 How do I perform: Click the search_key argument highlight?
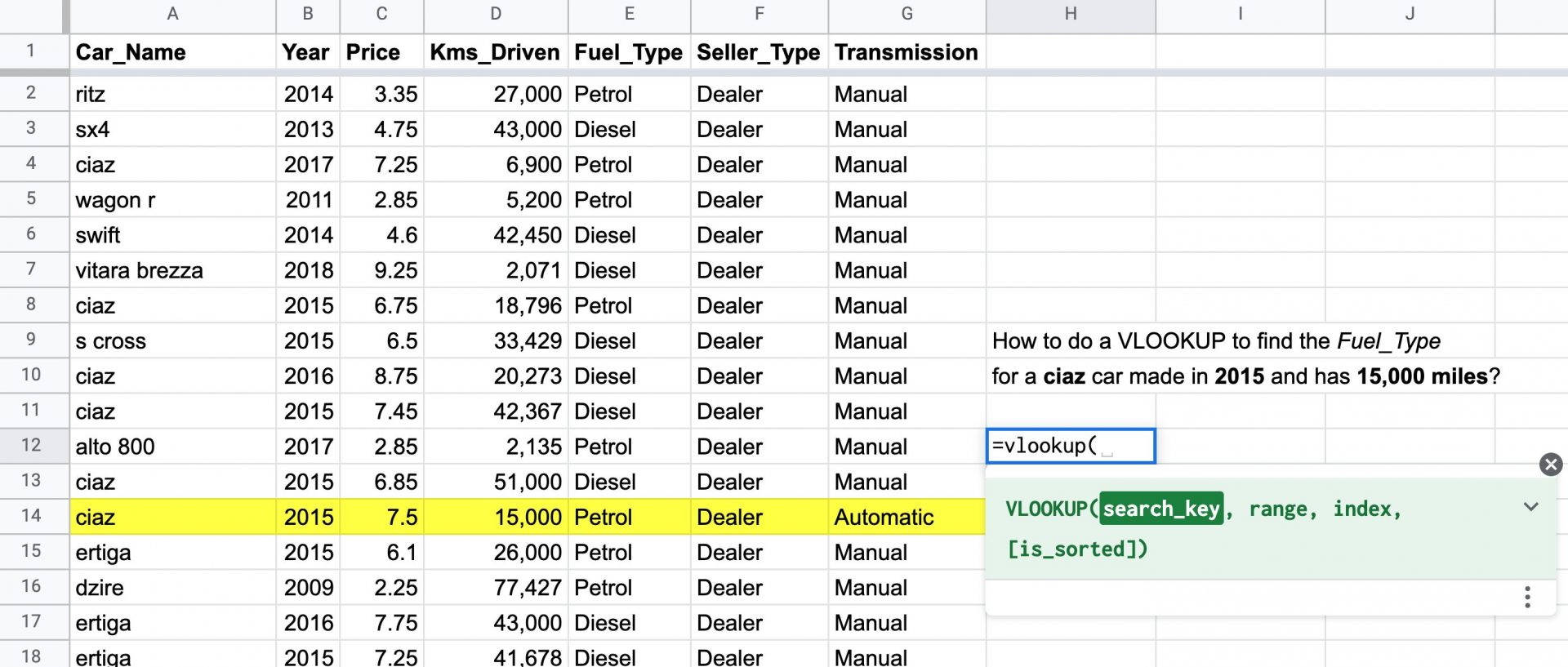coord(1160,509)
